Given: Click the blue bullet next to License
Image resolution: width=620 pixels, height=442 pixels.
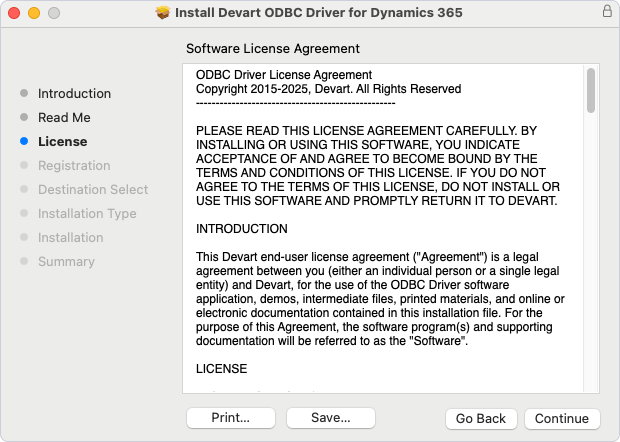Looking at the screenshot, I should 24,141.
